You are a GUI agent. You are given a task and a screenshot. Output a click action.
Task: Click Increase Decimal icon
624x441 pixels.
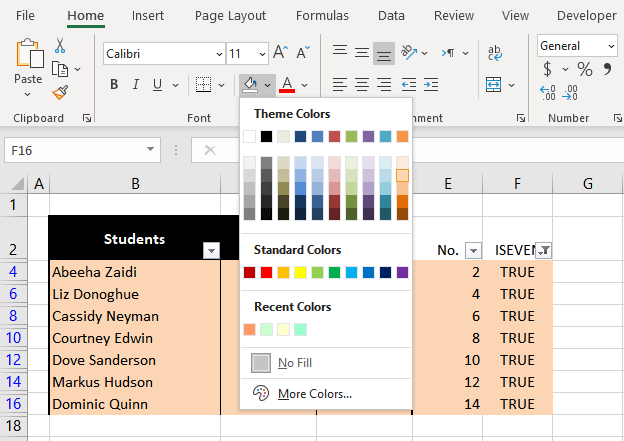click(x=548, y=93)
